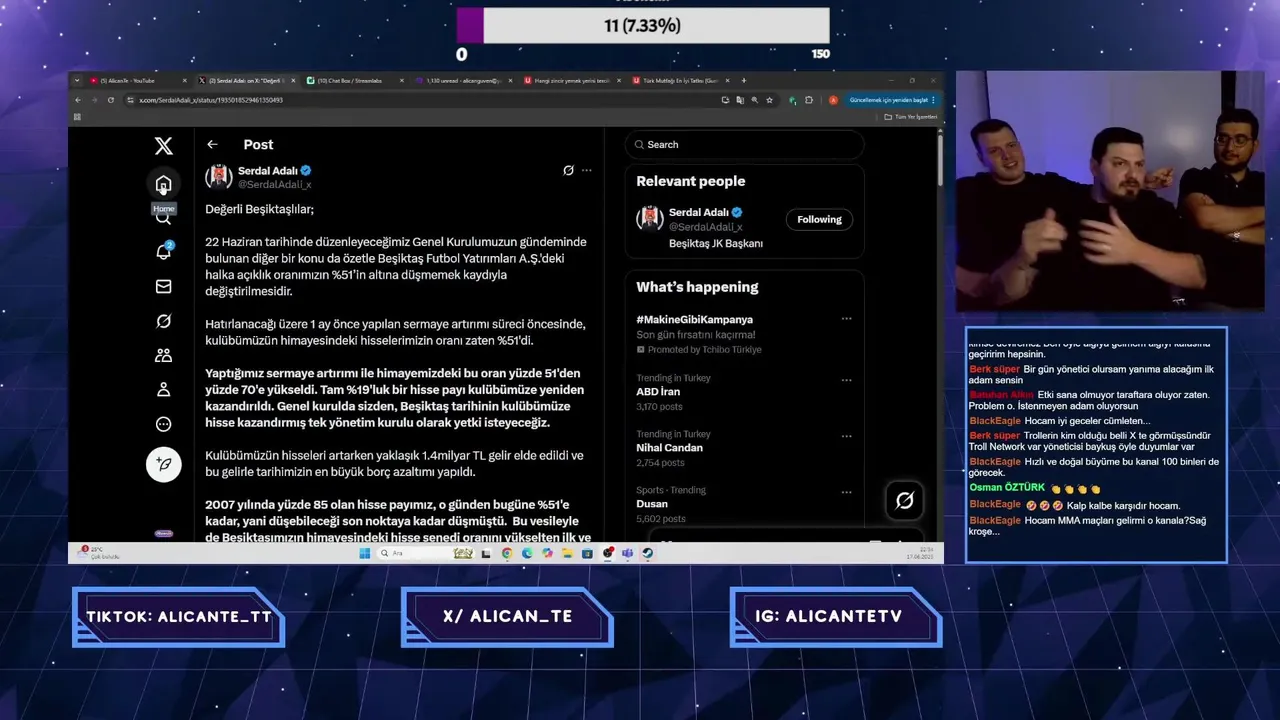Open options for ABD İran trend
The height and width of the screenshot is (720, 1280).
tap(846, 380)
